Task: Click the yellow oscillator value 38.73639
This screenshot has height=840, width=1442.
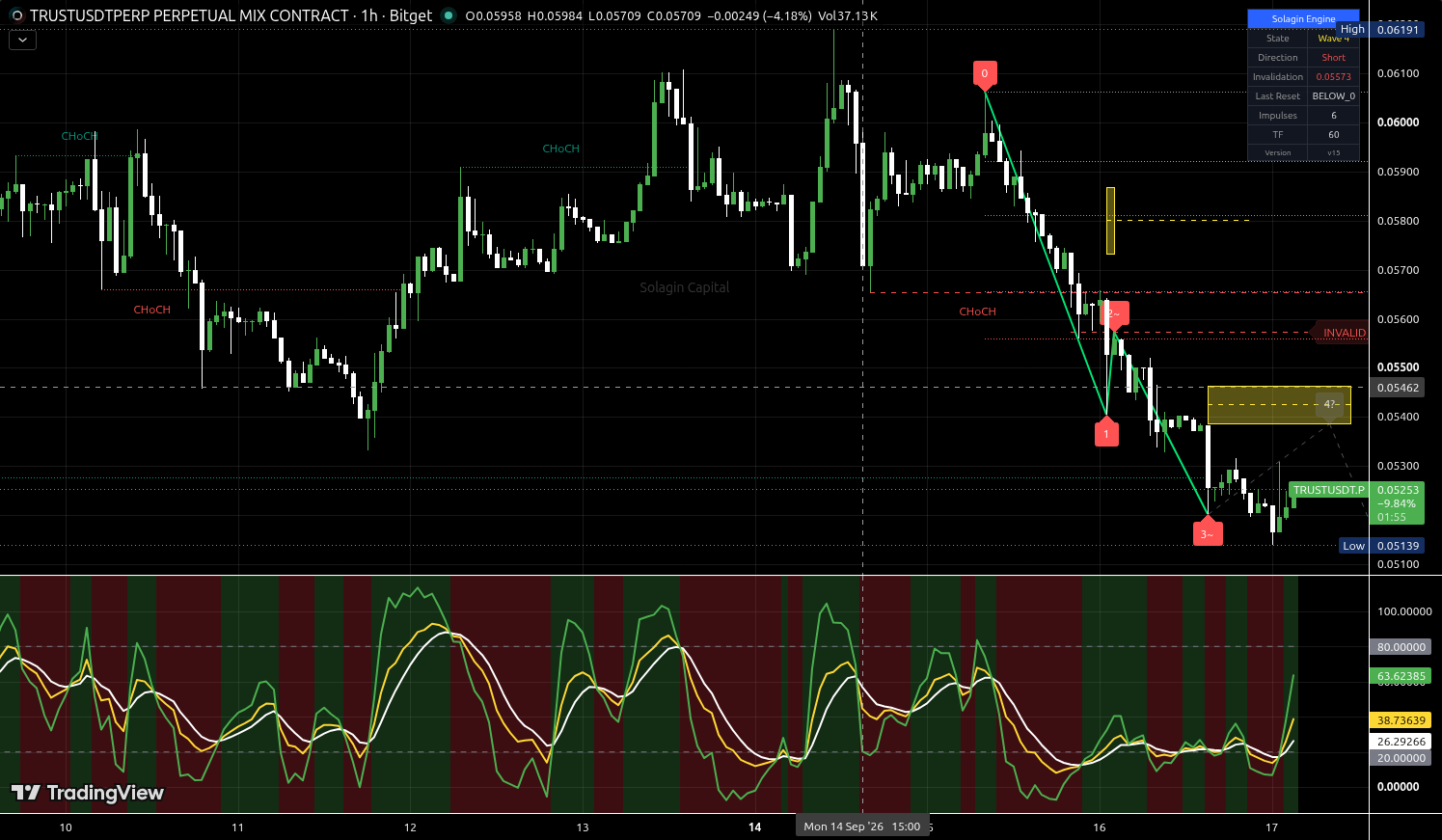Action: [x=1400, y=720]
